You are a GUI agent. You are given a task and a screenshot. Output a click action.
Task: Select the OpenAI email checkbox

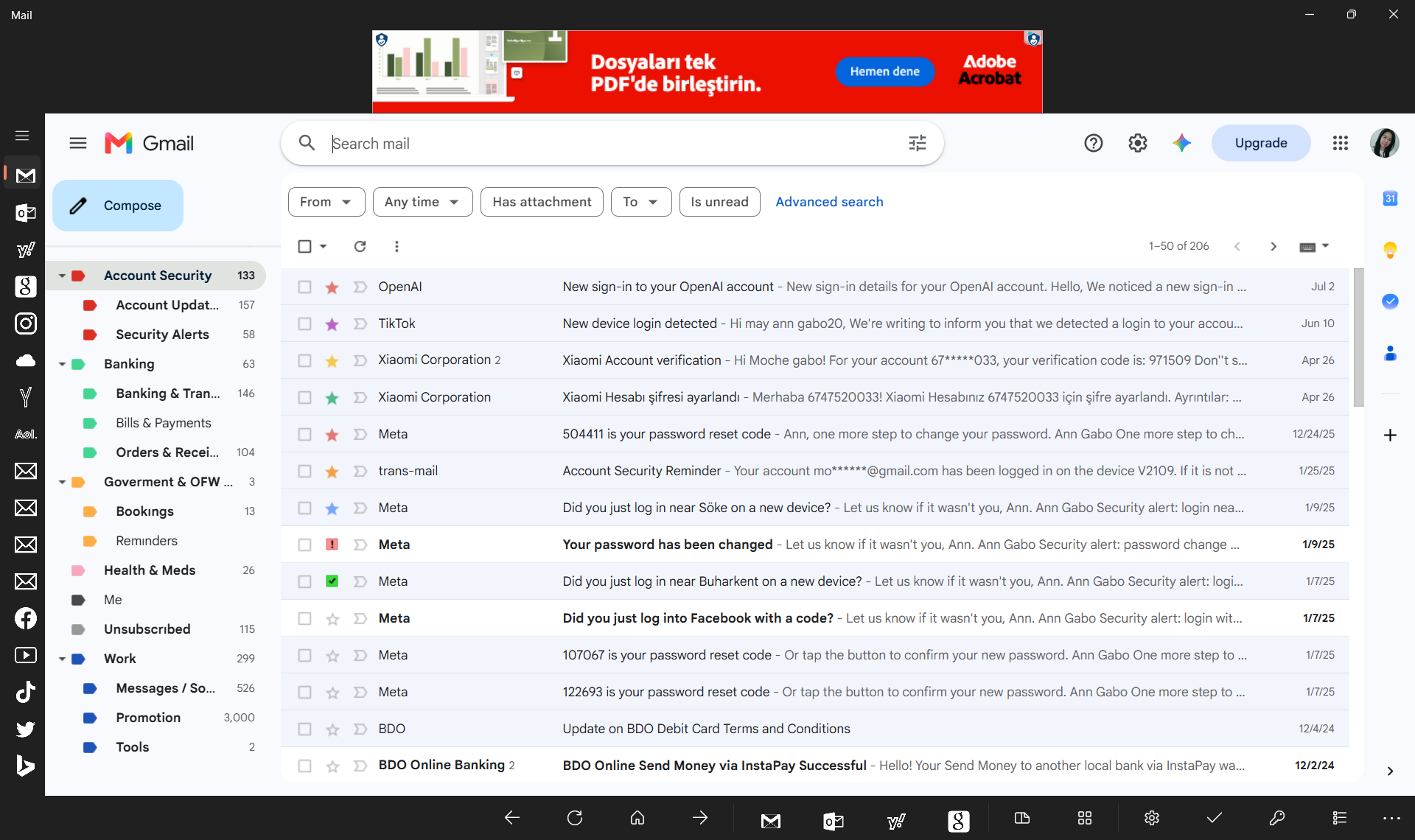coord(304,287)
